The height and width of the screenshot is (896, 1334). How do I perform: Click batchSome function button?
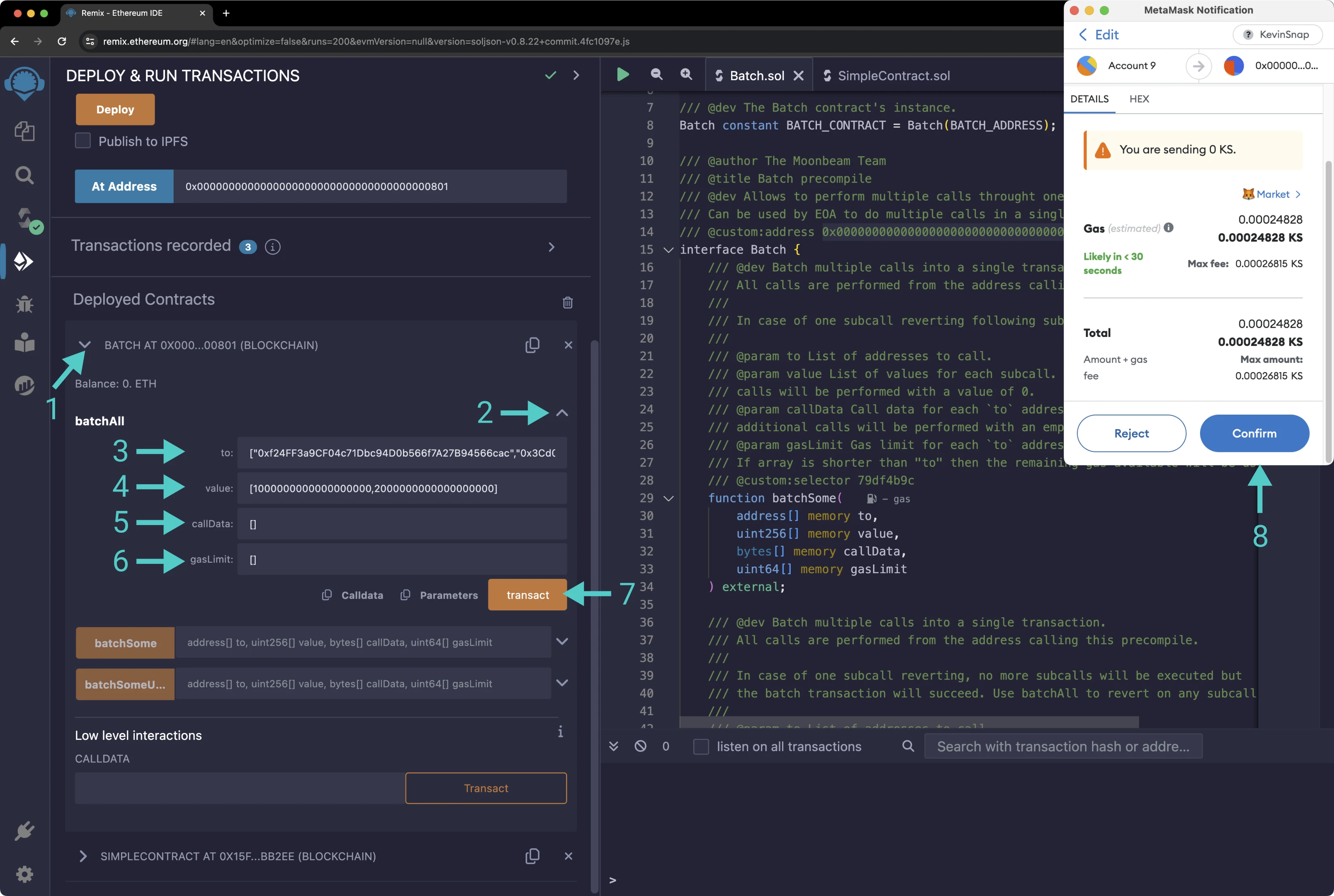(x=125, y=643)
